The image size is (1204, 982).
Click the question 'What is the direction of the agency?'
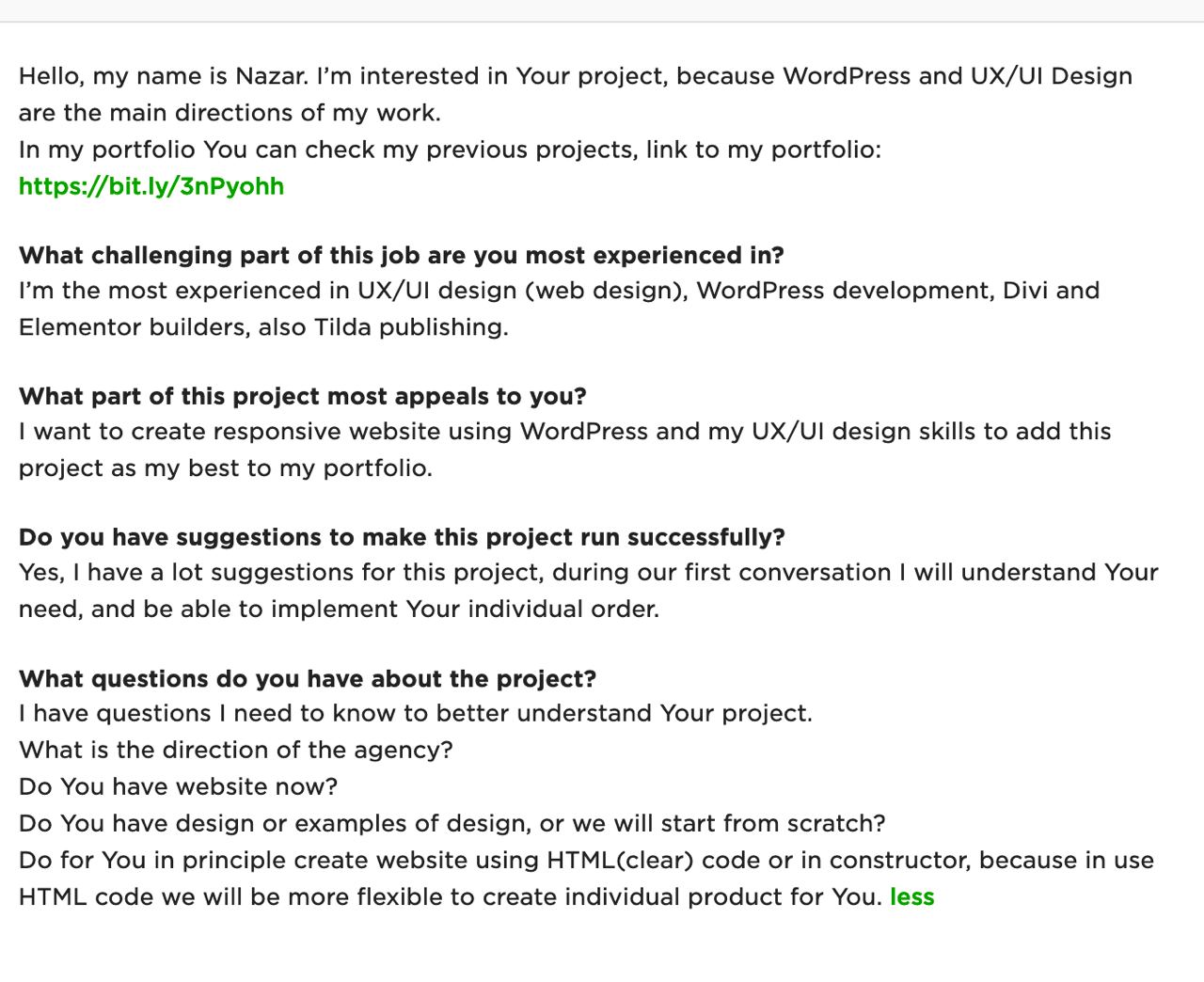(x=236, y=750)
